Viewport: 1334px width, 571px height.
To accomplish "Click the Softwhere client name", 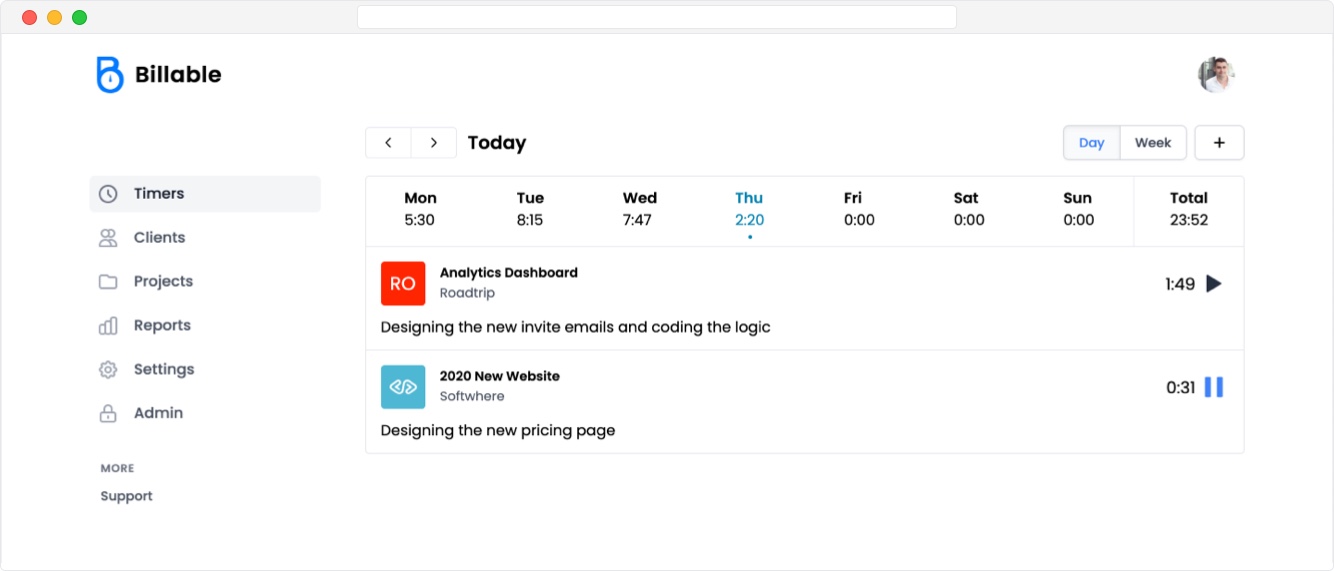I will coord(472,397).
